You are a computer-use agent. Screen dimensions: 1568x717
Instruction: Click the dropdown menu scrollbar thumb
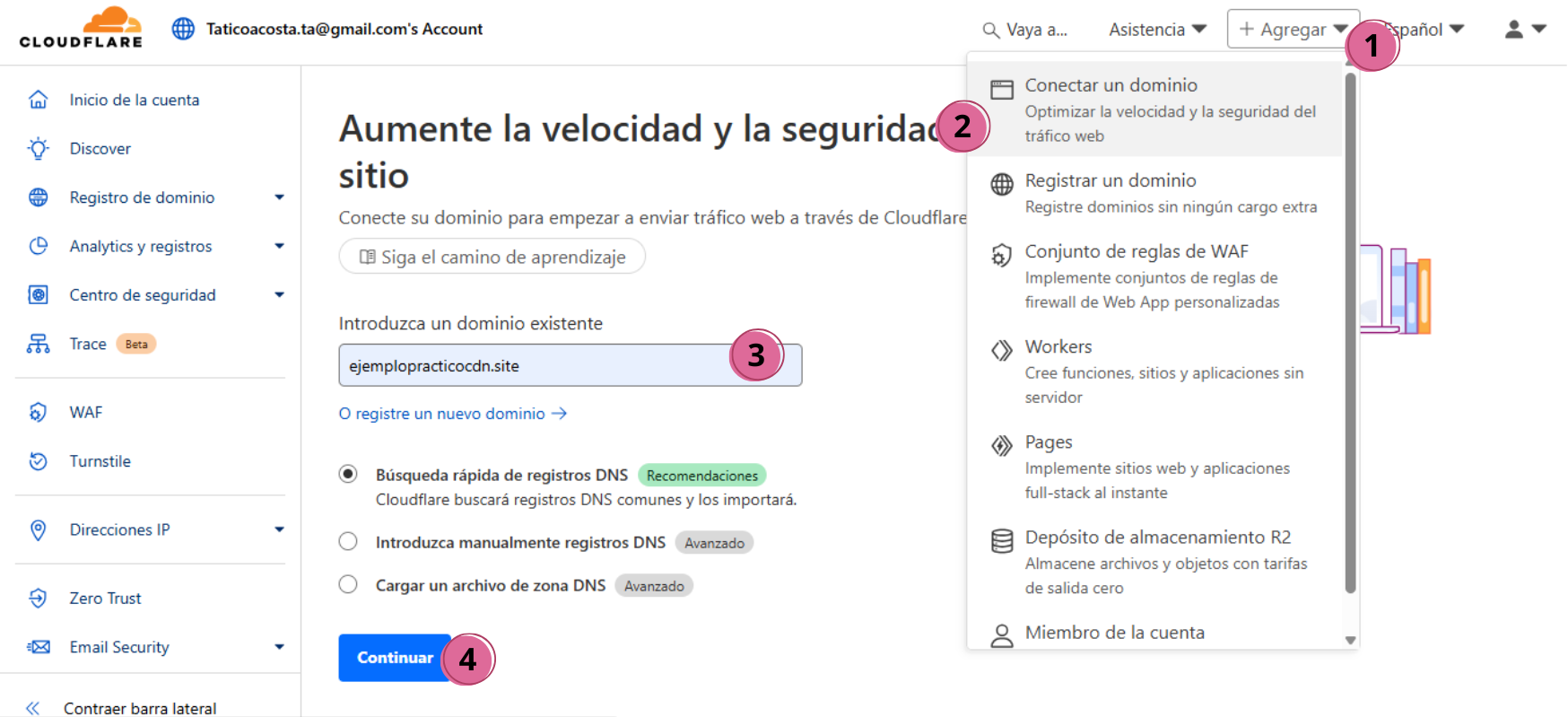pos(1351,333)
